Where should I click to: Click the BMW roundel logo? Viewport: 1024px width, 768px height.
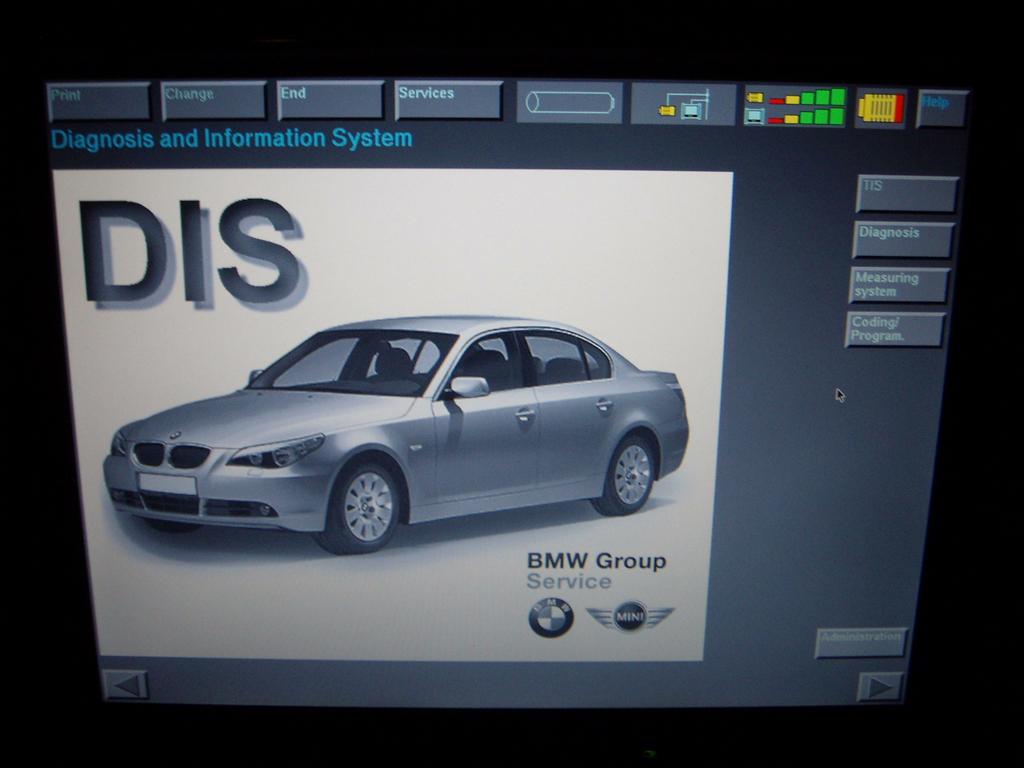point(551,617)
